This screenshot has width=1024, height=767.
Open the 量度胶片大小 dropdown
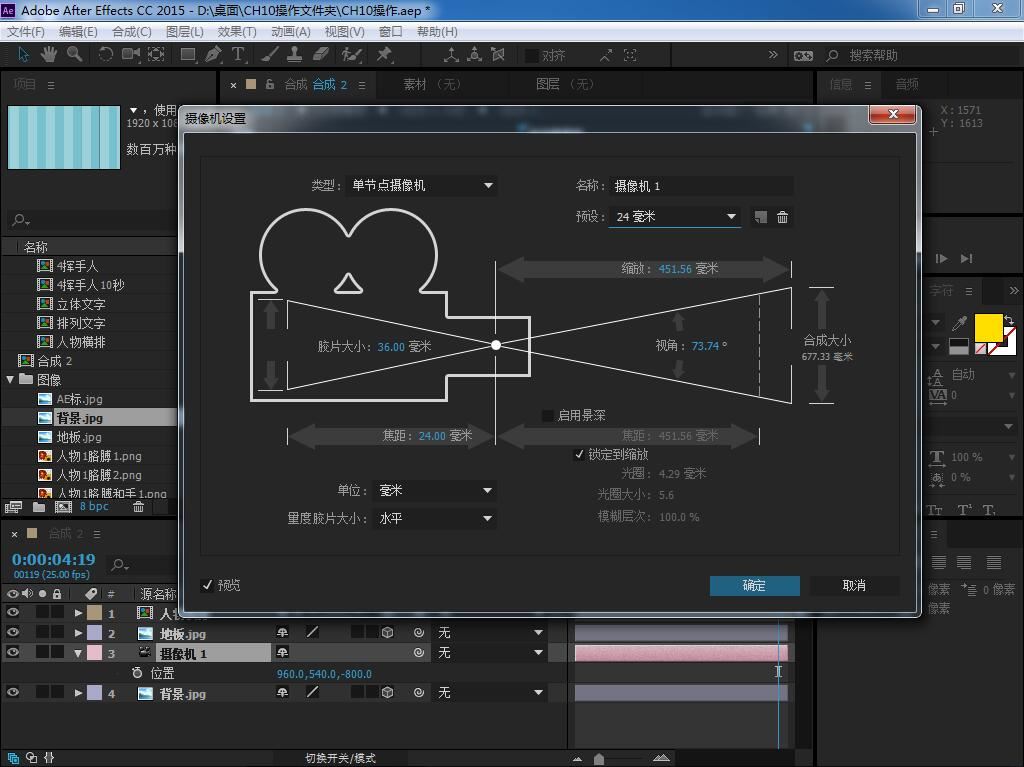[x=434, y=518]
